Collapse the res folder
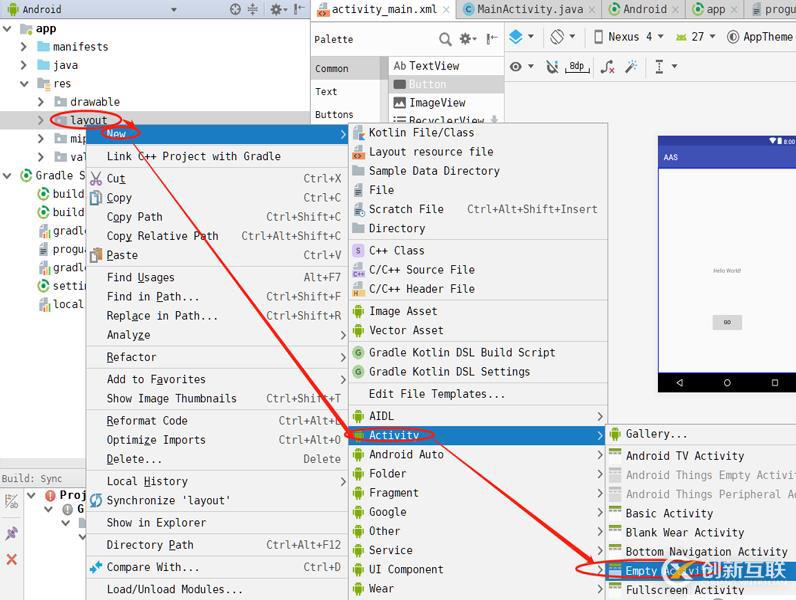796x600 pixels. coord(24,83)
